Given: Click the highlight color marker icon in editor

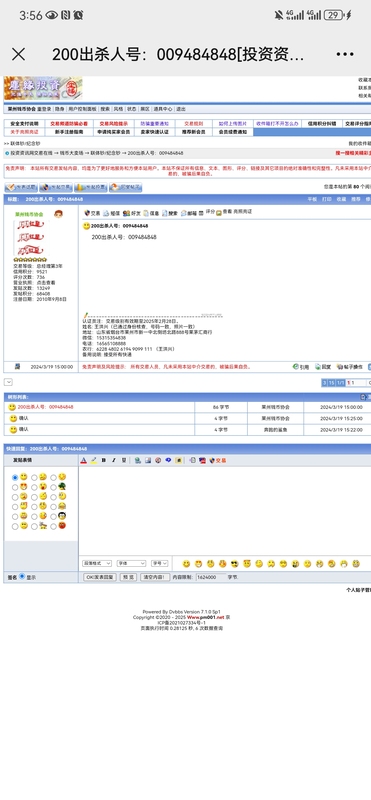Looking at the screenshot, I should click(x=93, y=460).
